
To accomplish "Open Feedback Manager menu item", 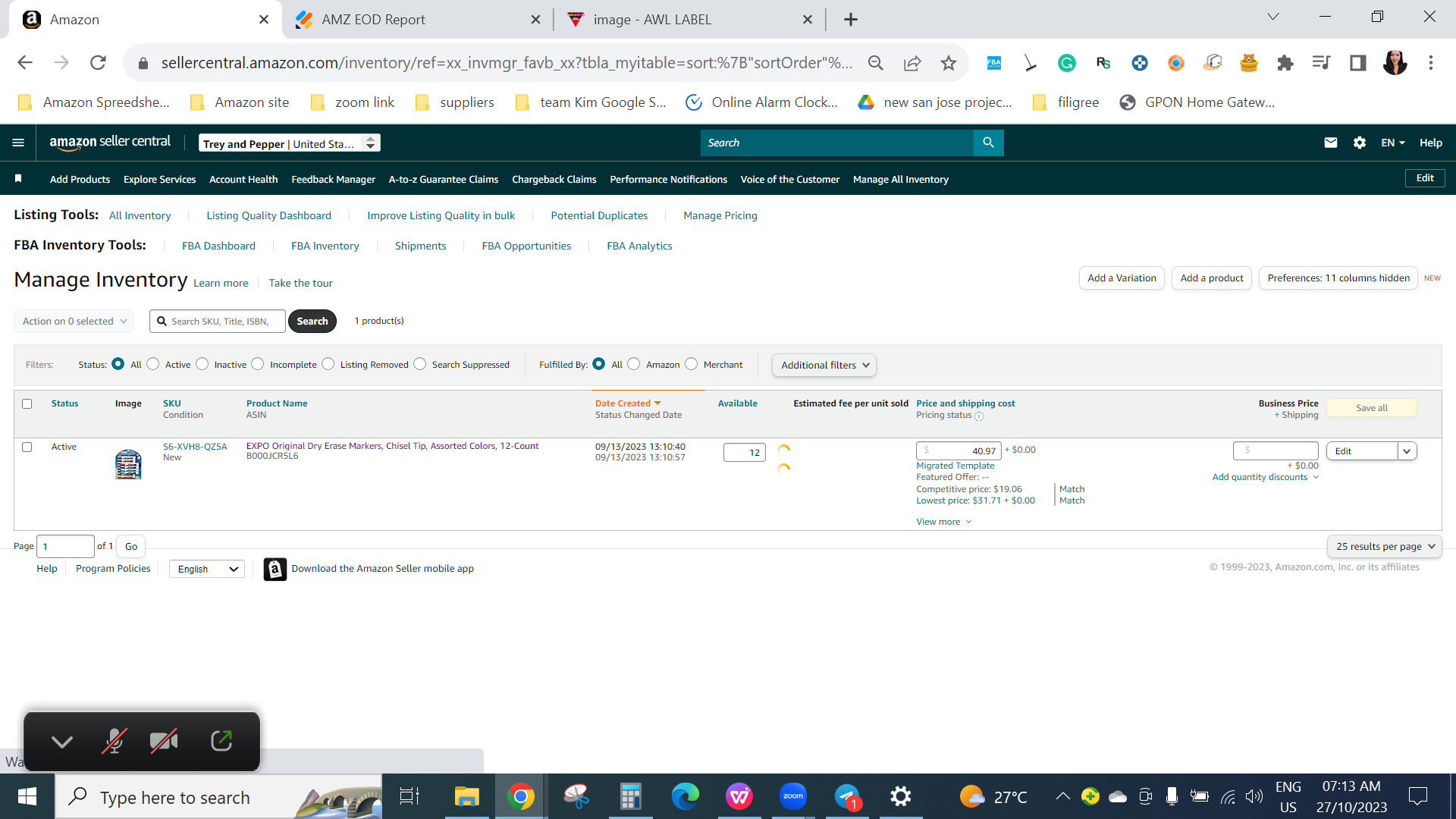I will click(333, 179).
